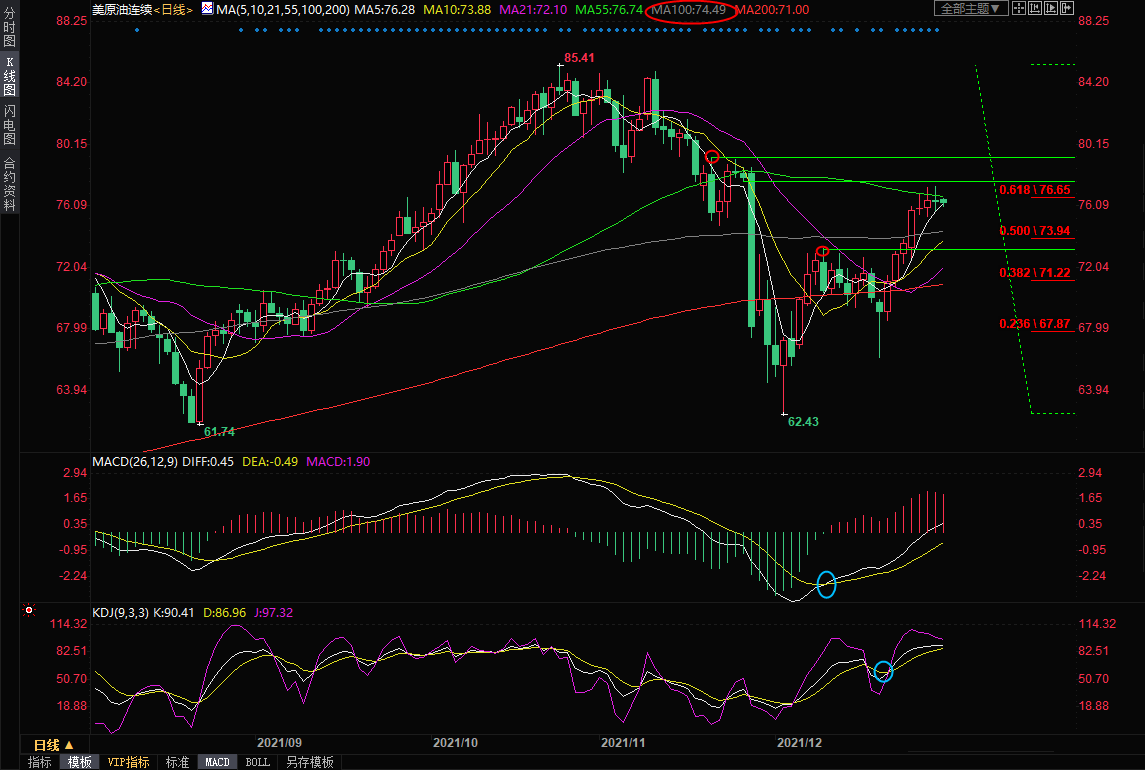
Task: Click 另存模板 to save template
Action: click(x=310, y=762)
